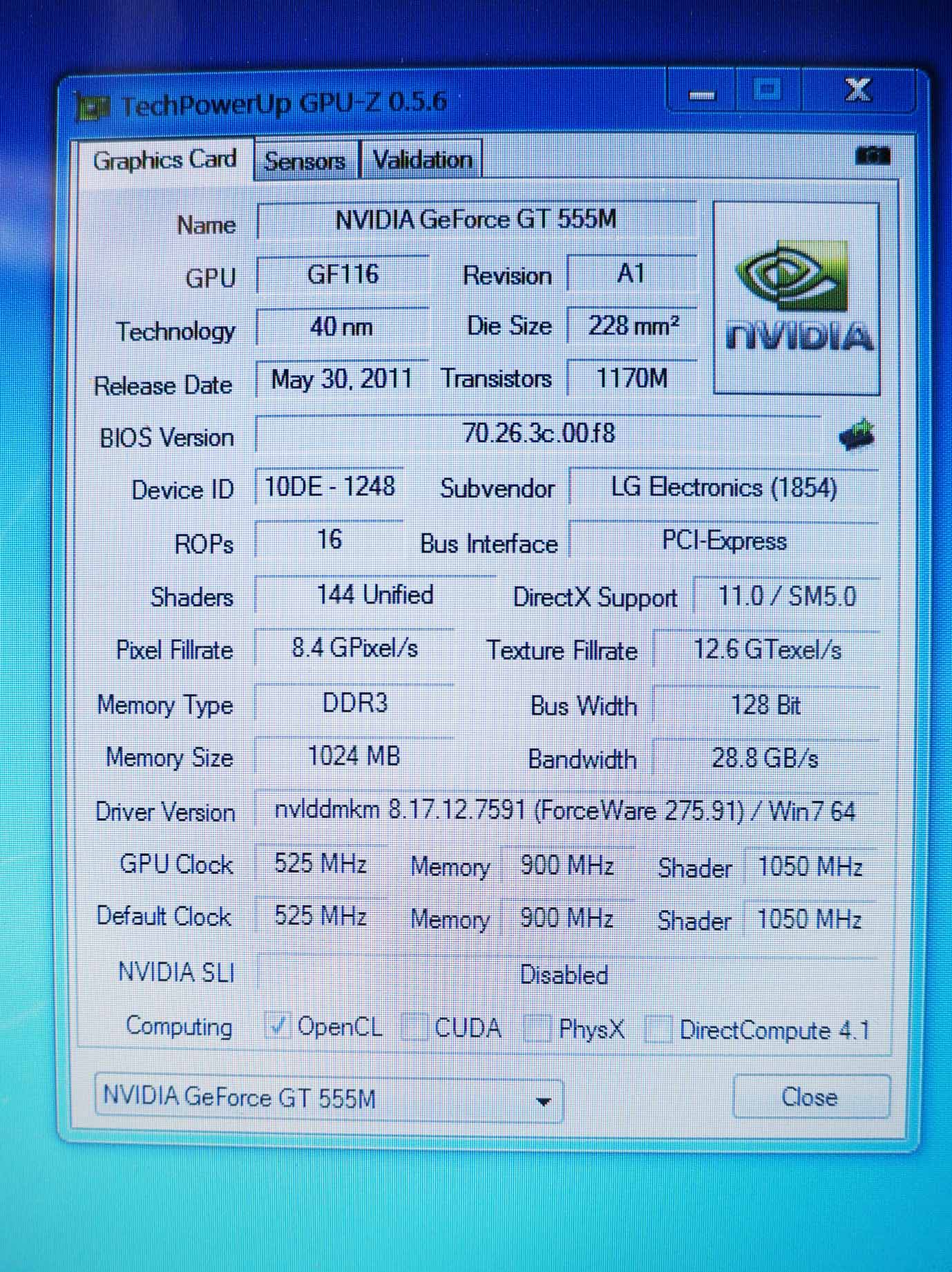Click the Default Clock field 525 MHz
This screenshot has width=952, height=1272.
(x=321, y=916)
